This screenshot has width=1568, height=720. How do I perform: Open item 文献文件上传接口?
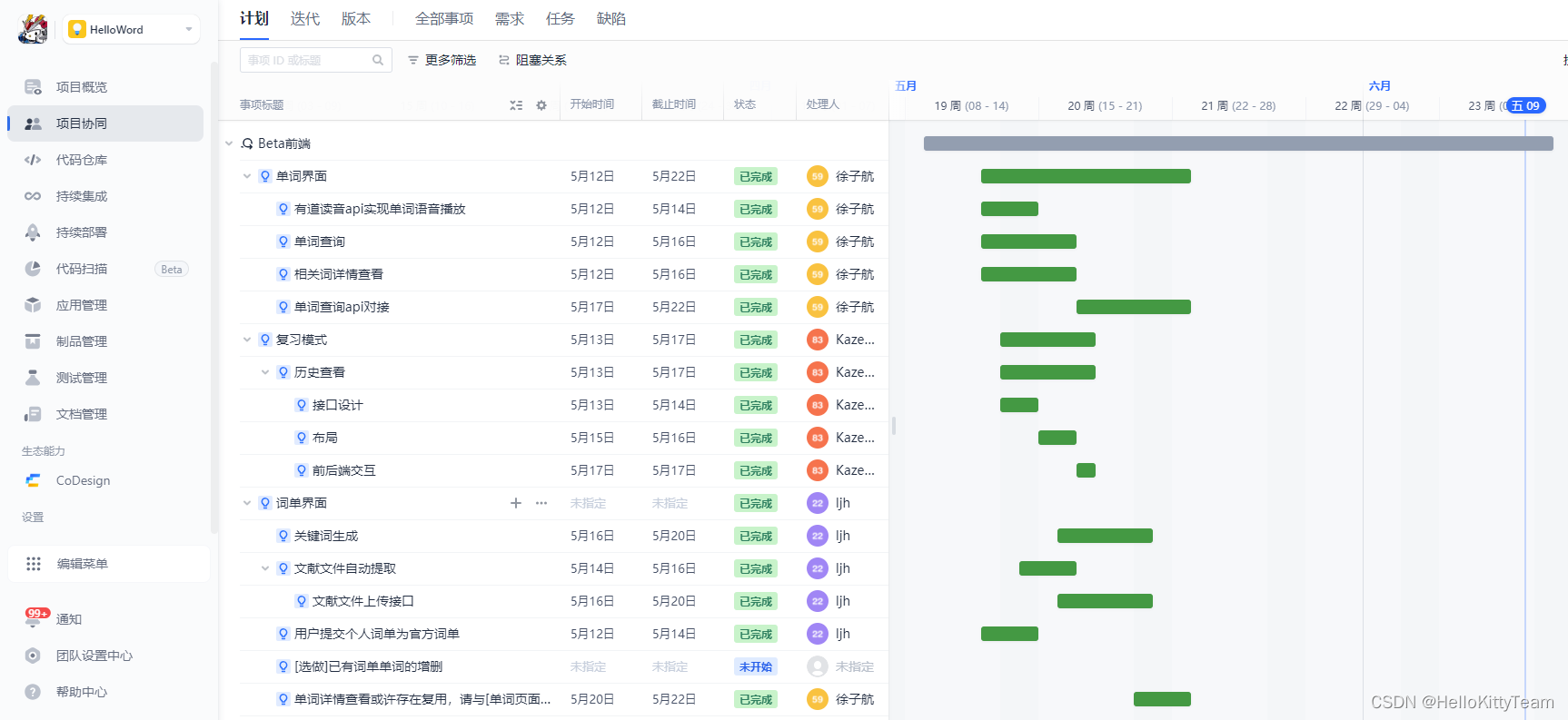pos(363,601)
